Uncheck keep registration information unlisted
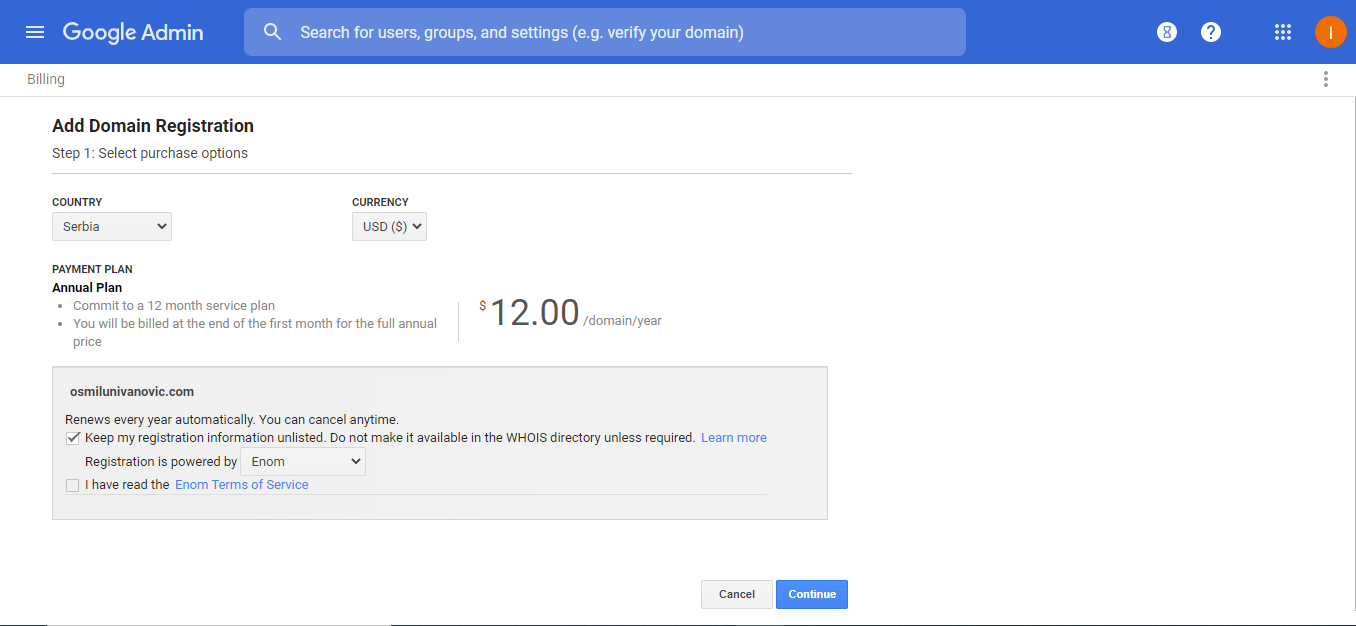This screenshot has width=1356, height=626. (73, 438)
